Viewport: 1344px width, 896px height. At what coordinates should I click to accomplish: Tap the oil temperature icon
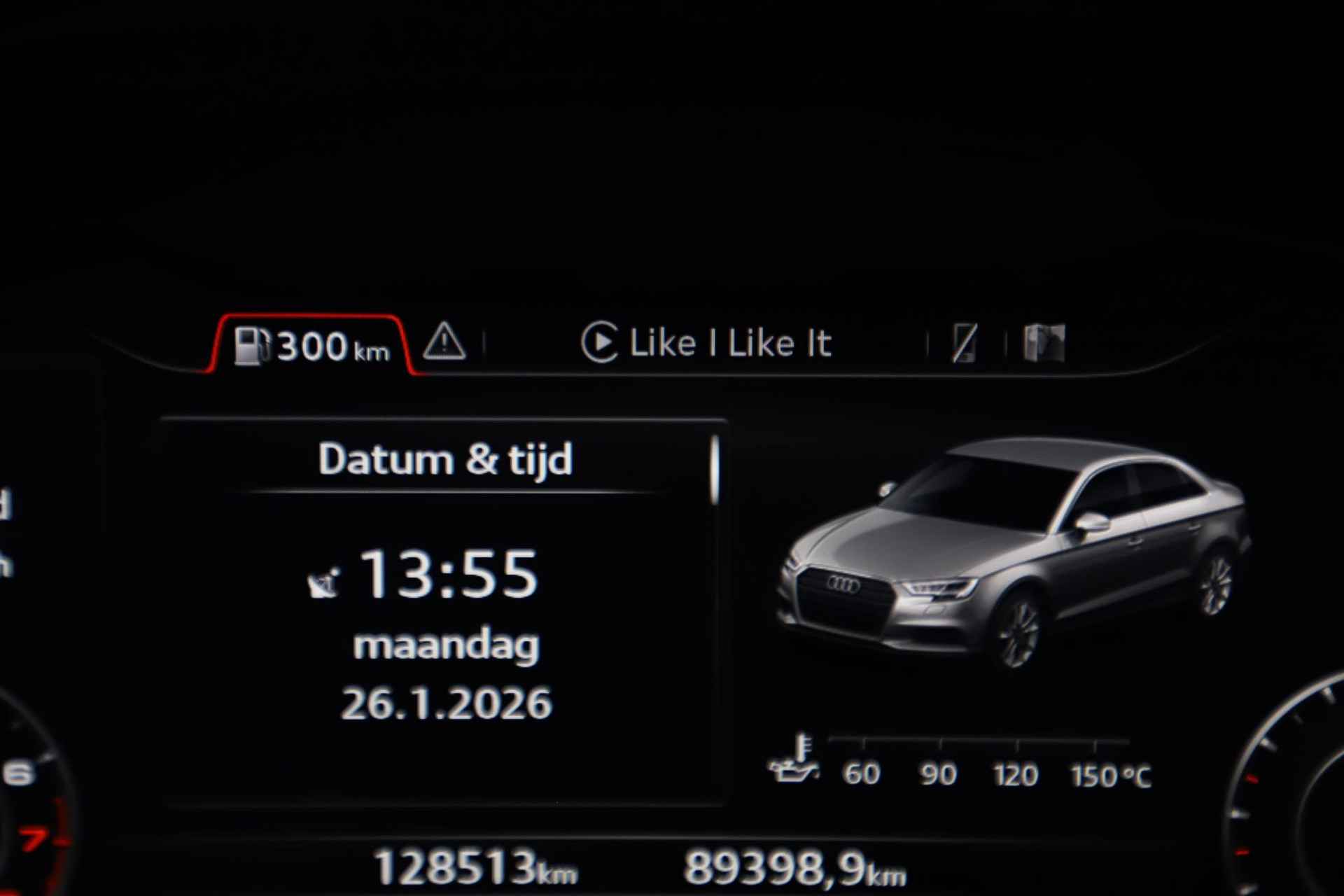point(794,757)
